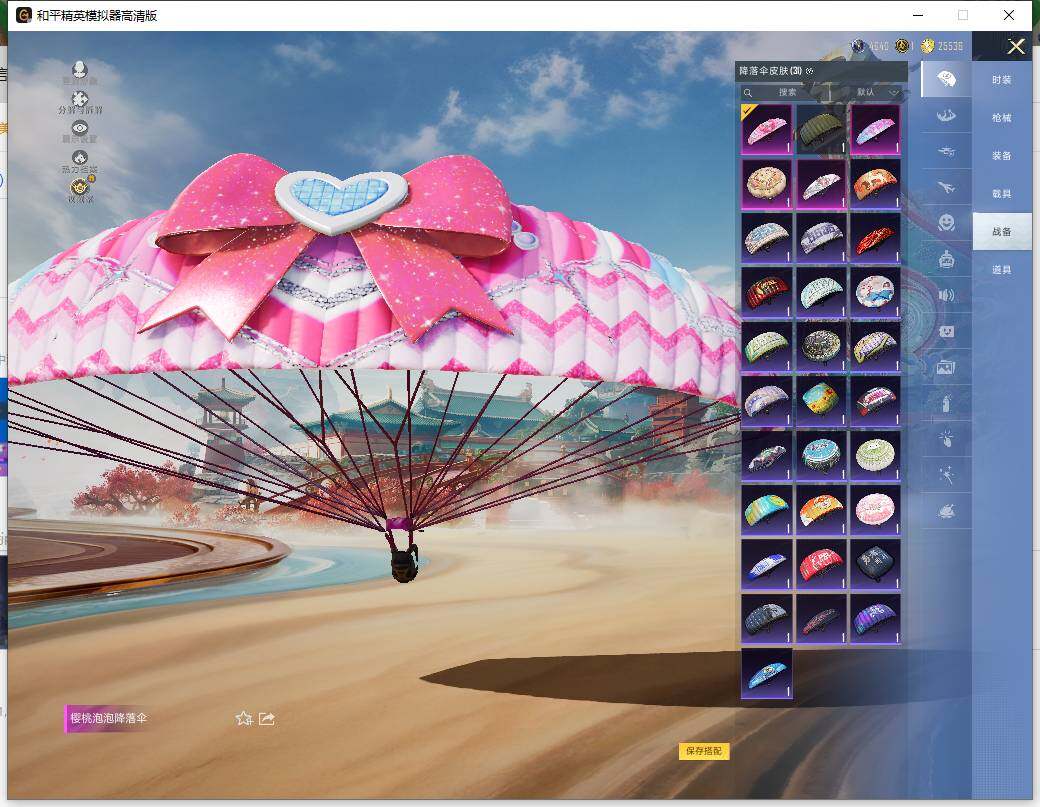
Task: Select the round white-green parachute
Action: click(875, 455)
